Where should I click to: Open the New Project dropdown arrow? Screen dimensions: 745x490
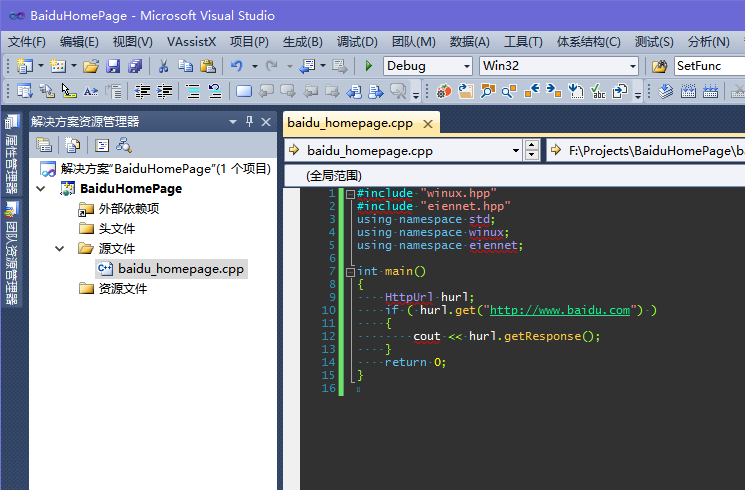40,66
